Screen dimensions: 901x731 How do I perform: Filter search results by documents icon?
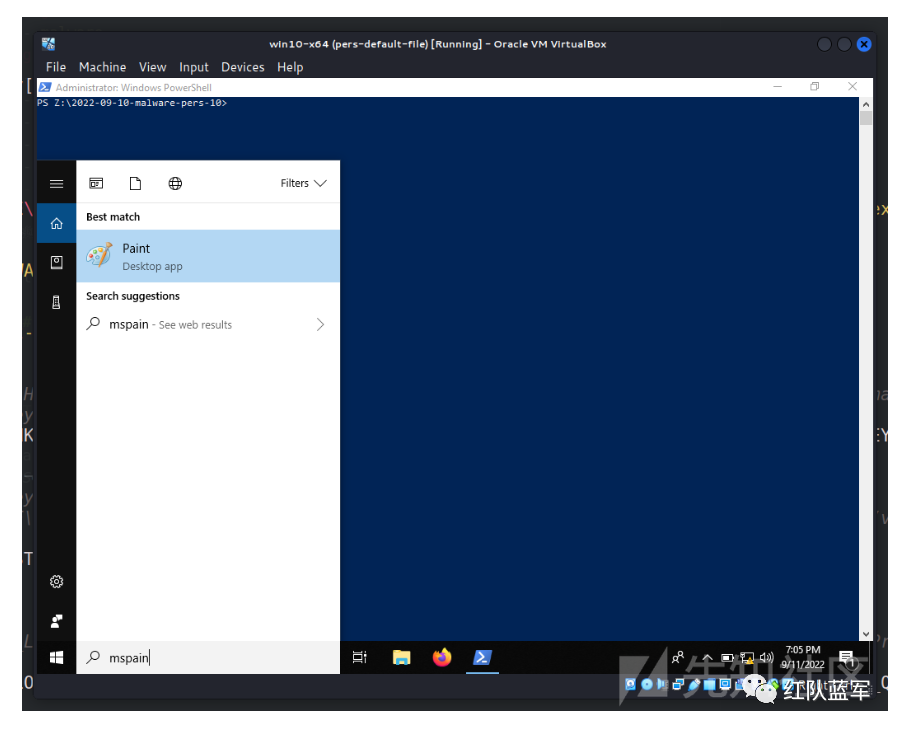tap(136, 183)
